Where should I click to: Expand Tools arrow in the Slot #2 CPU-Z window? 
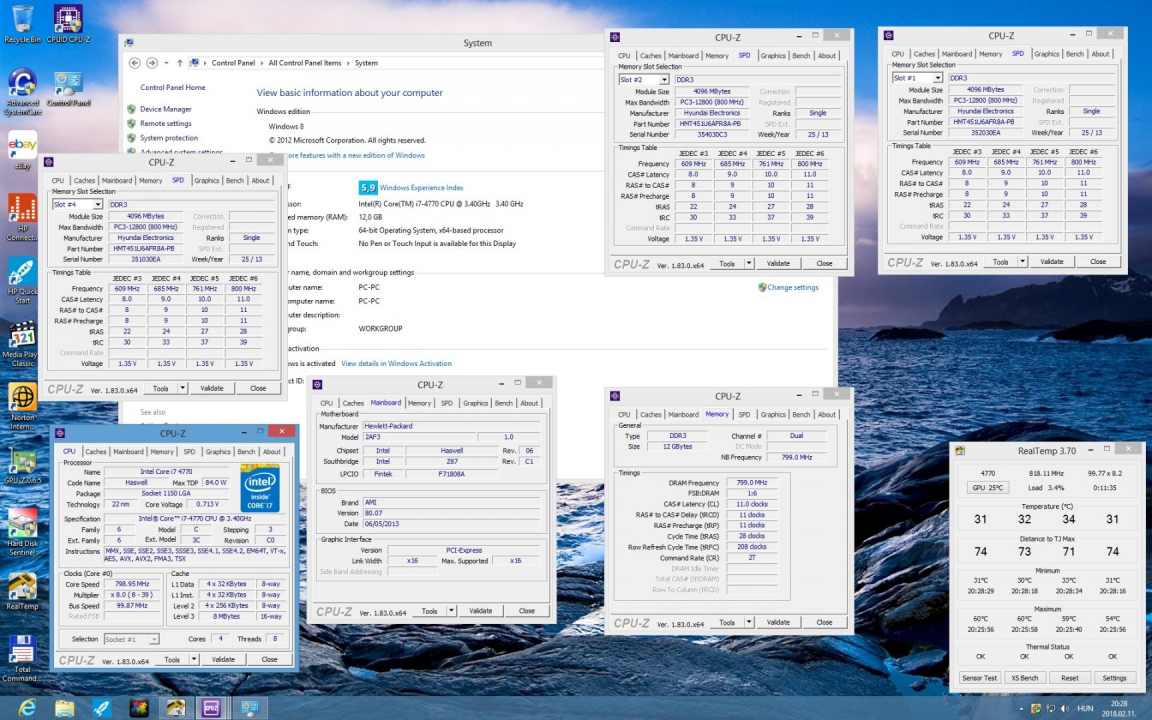pos(749,263)
